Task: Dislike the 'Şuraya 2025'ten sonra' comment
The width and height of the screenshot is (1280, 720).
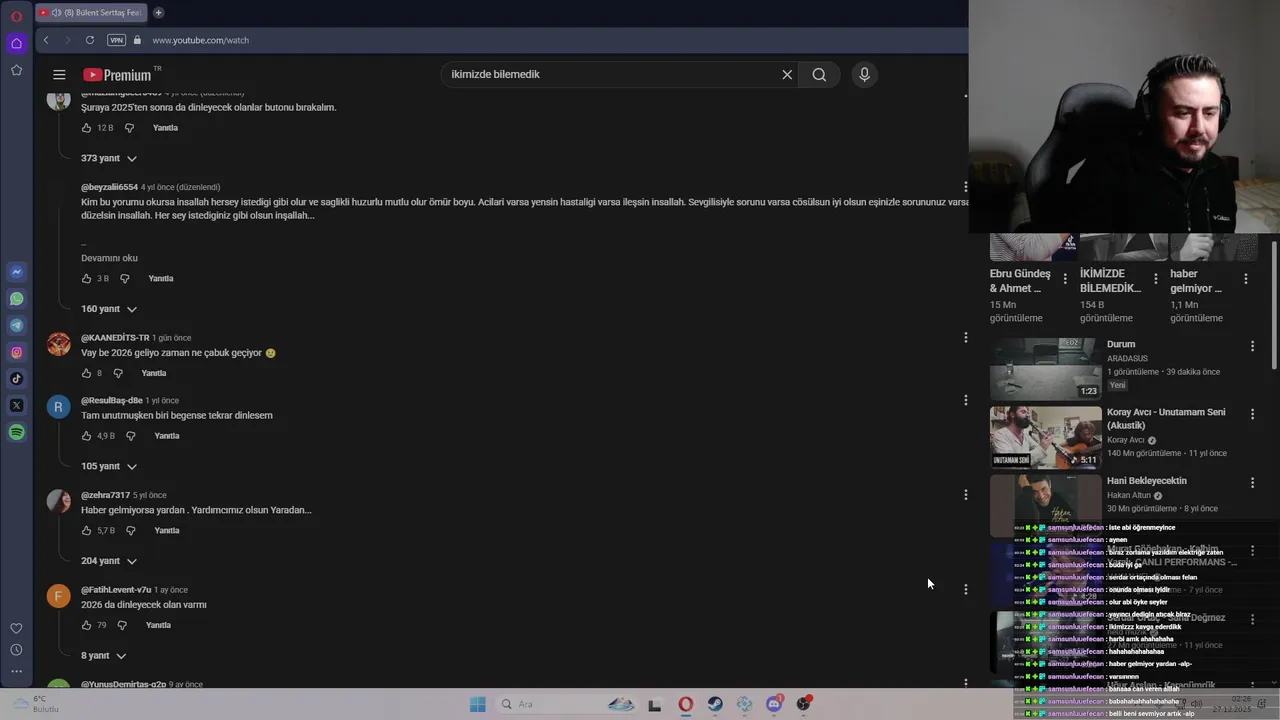Action: (x=129, y=128)
